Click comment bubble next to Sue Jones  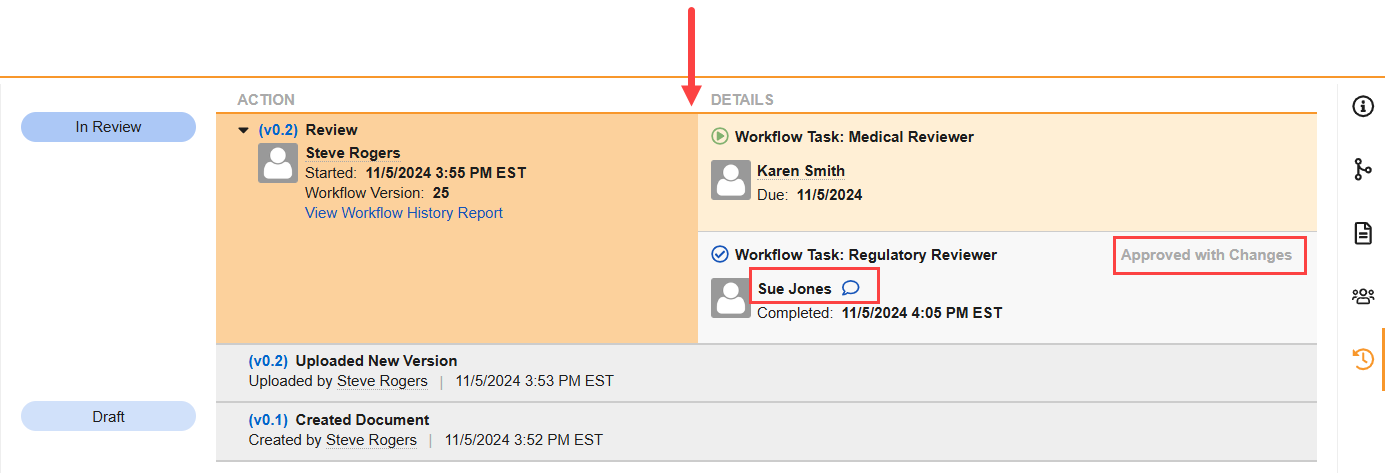(x=851, y=288)
